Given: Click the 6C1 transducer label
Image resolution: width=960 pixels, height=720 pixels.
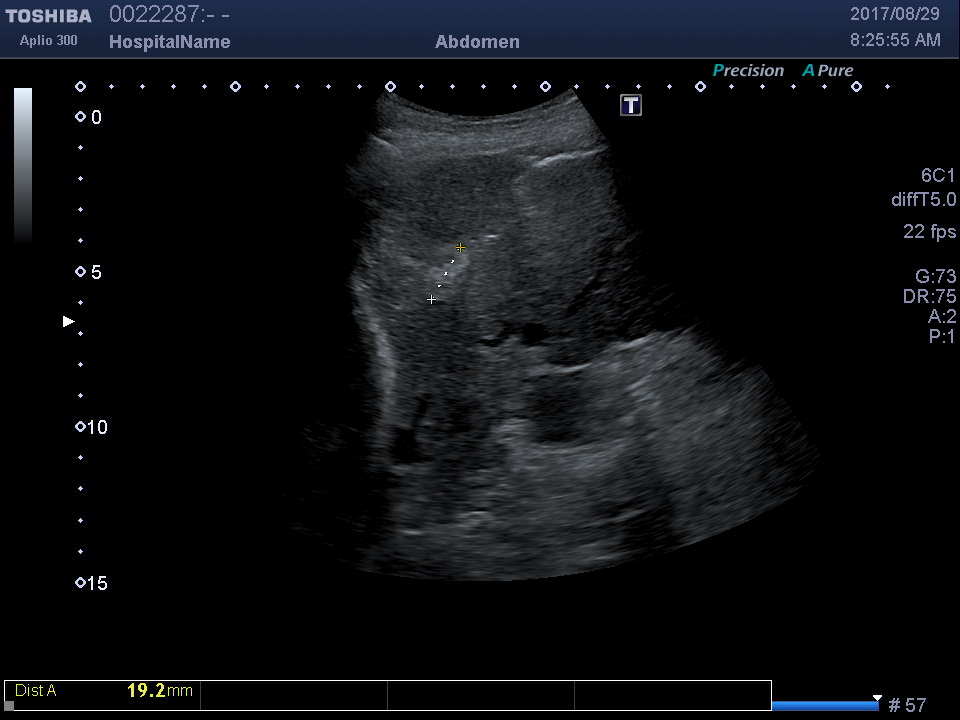Looking at the screenshot, I should (x=938, y=175).
